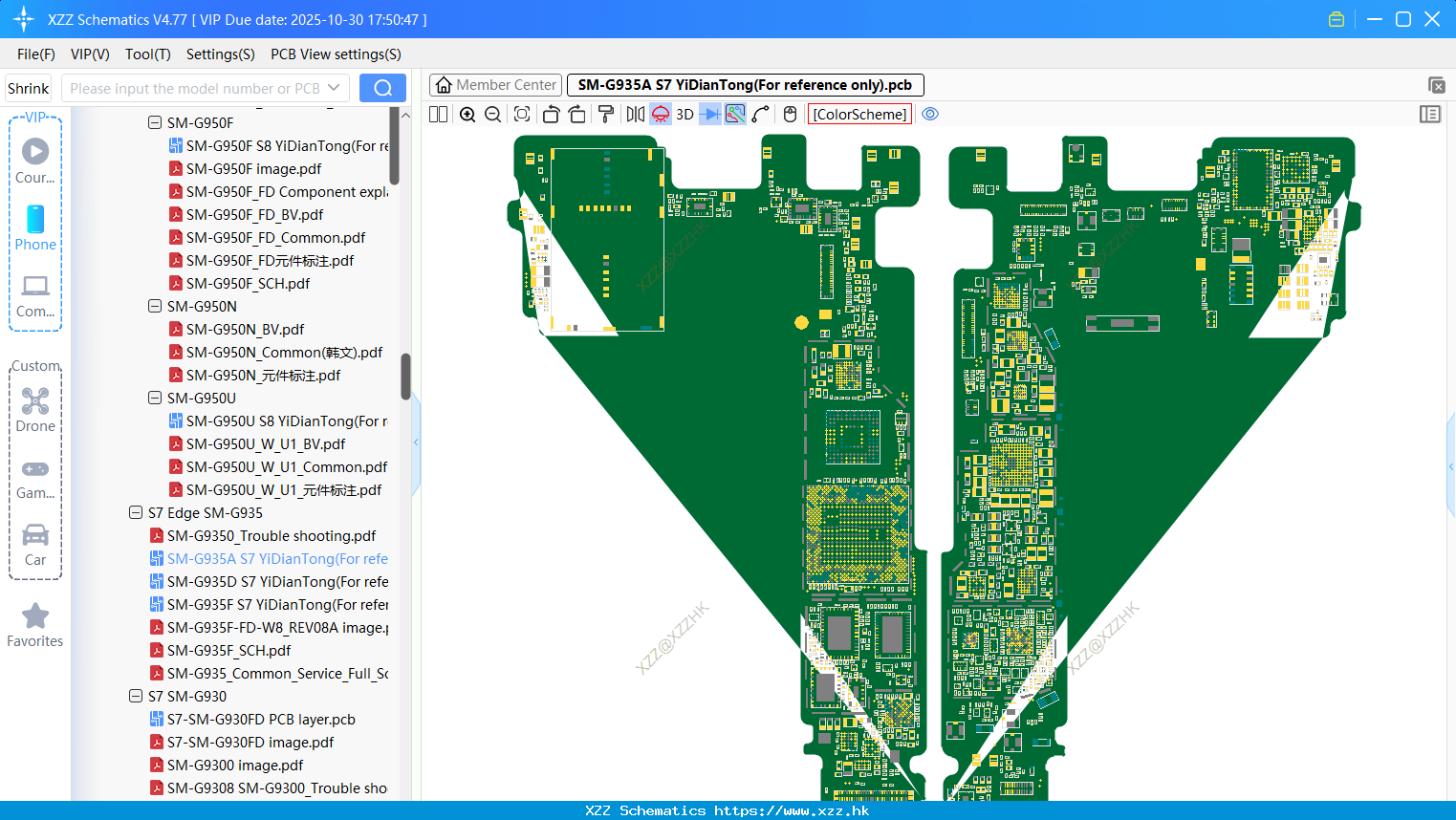
Task: Toggle the red lamp highlight tool
Action: pyautogui.click(x=661, y=115)
